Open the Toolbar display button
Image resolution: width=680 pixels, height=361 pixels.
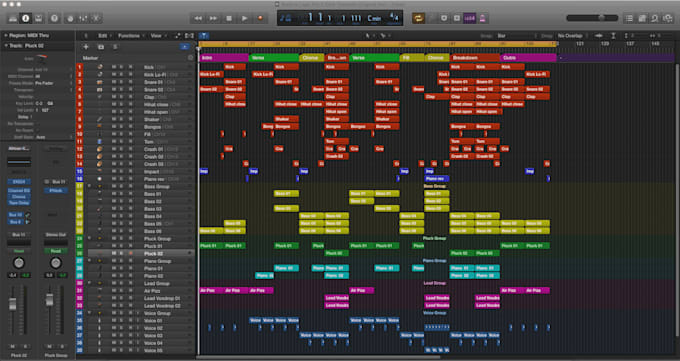(x=39, y=18)
